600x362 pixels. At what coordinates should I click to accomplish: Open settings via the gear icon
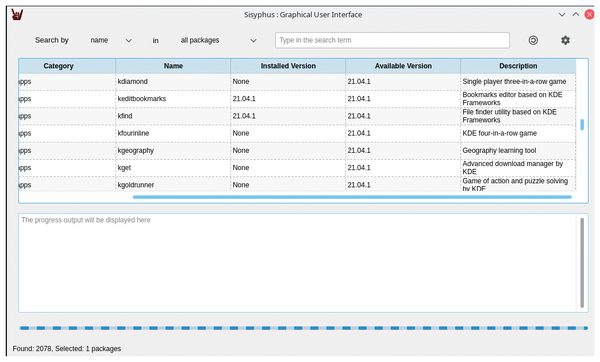pyautogui.click(x=565, y=40)
